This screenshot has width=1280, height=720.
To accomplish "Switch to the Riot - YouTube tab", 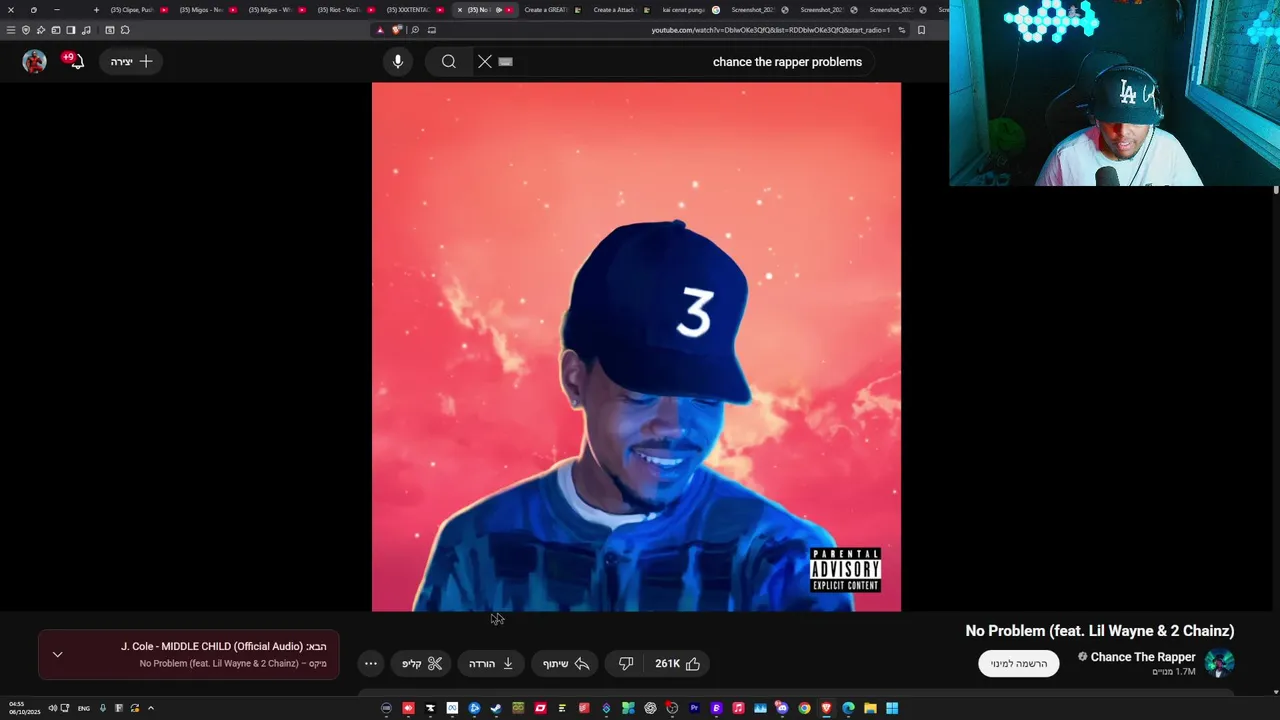I will [346, 10].
